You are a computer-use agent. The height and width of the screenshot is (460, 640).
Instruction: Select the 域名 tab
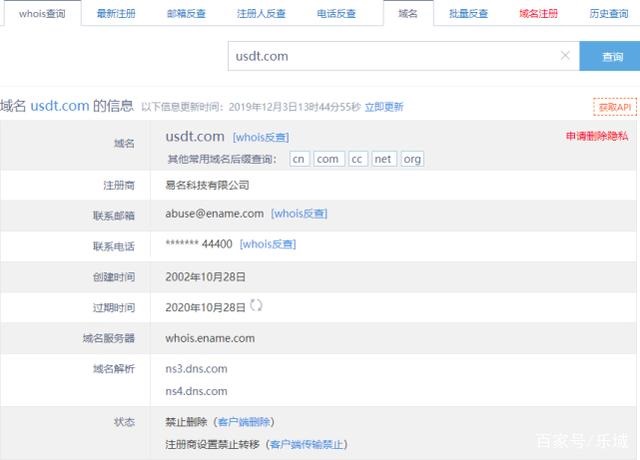click(409, 14)
